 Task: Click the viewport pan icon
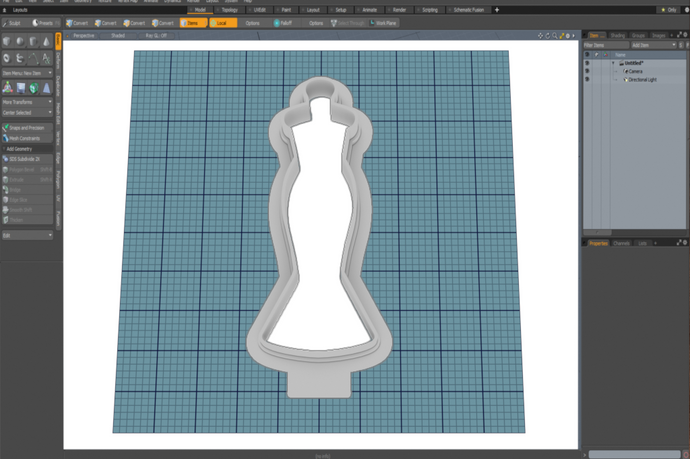(x=540, y=36)
